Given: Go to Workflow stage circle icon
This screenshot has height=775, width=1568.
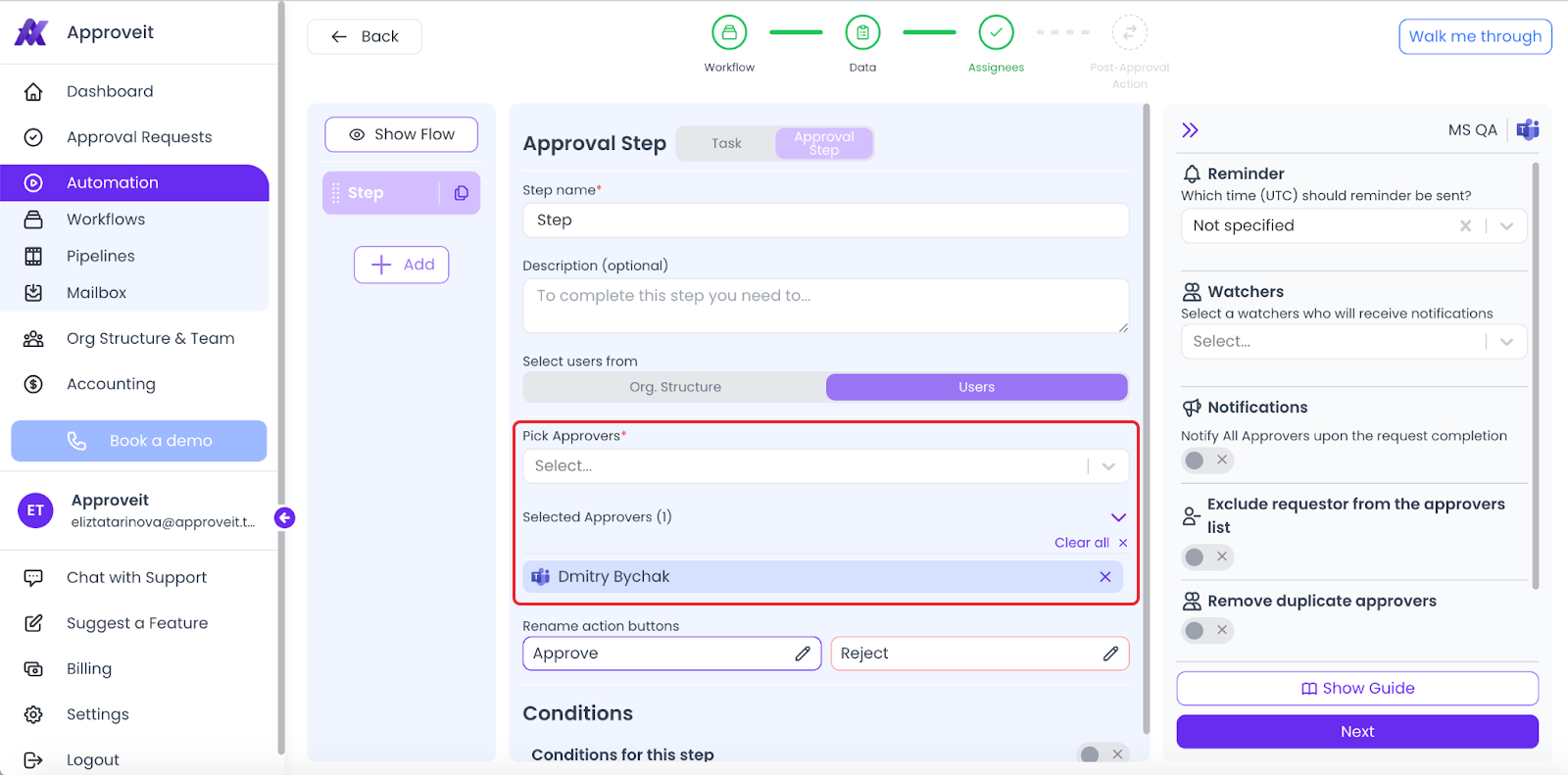Looking at the screenshot, I should tap(729, 32).
